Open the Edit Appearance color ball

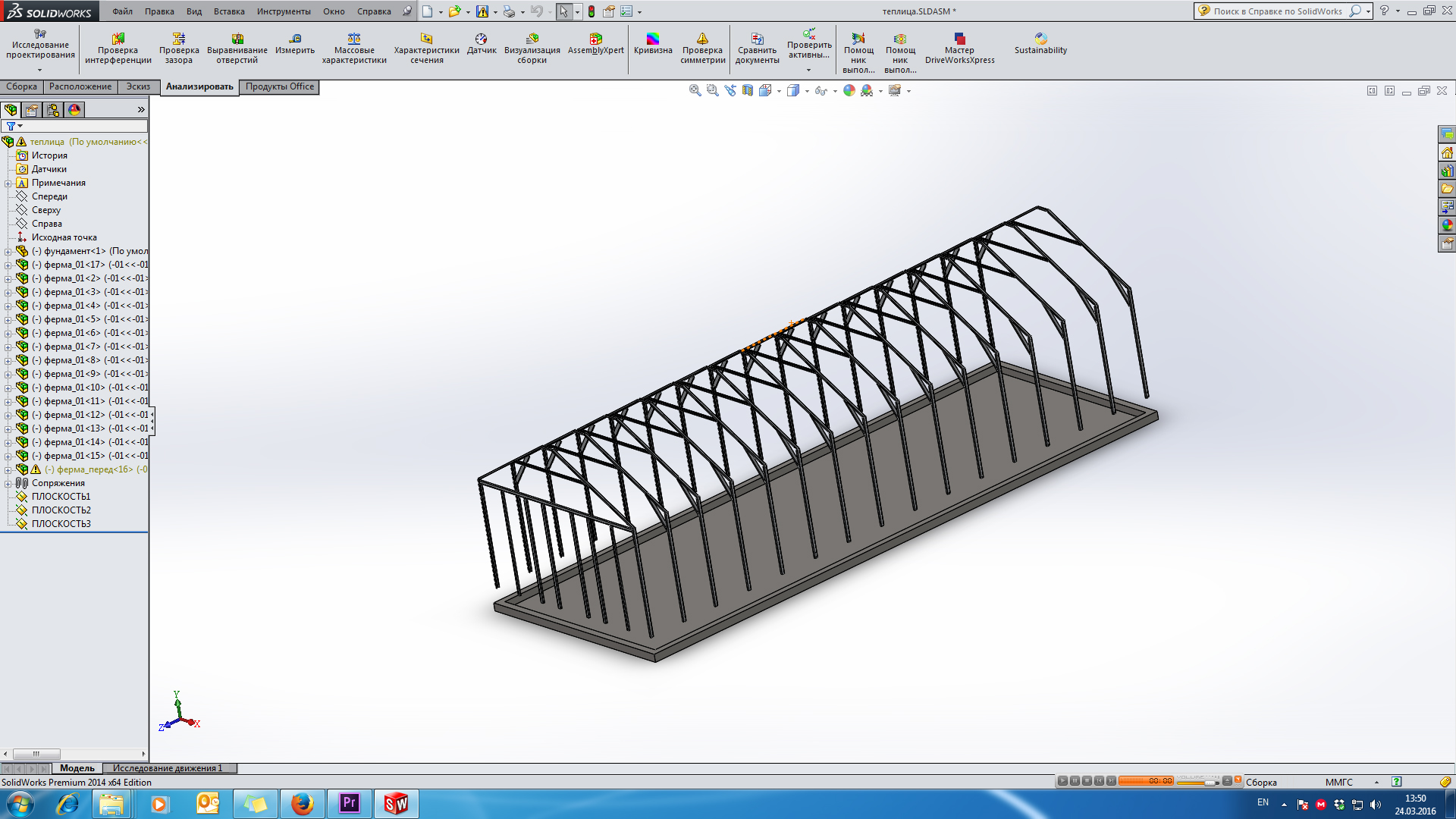(x=849, y=90)
